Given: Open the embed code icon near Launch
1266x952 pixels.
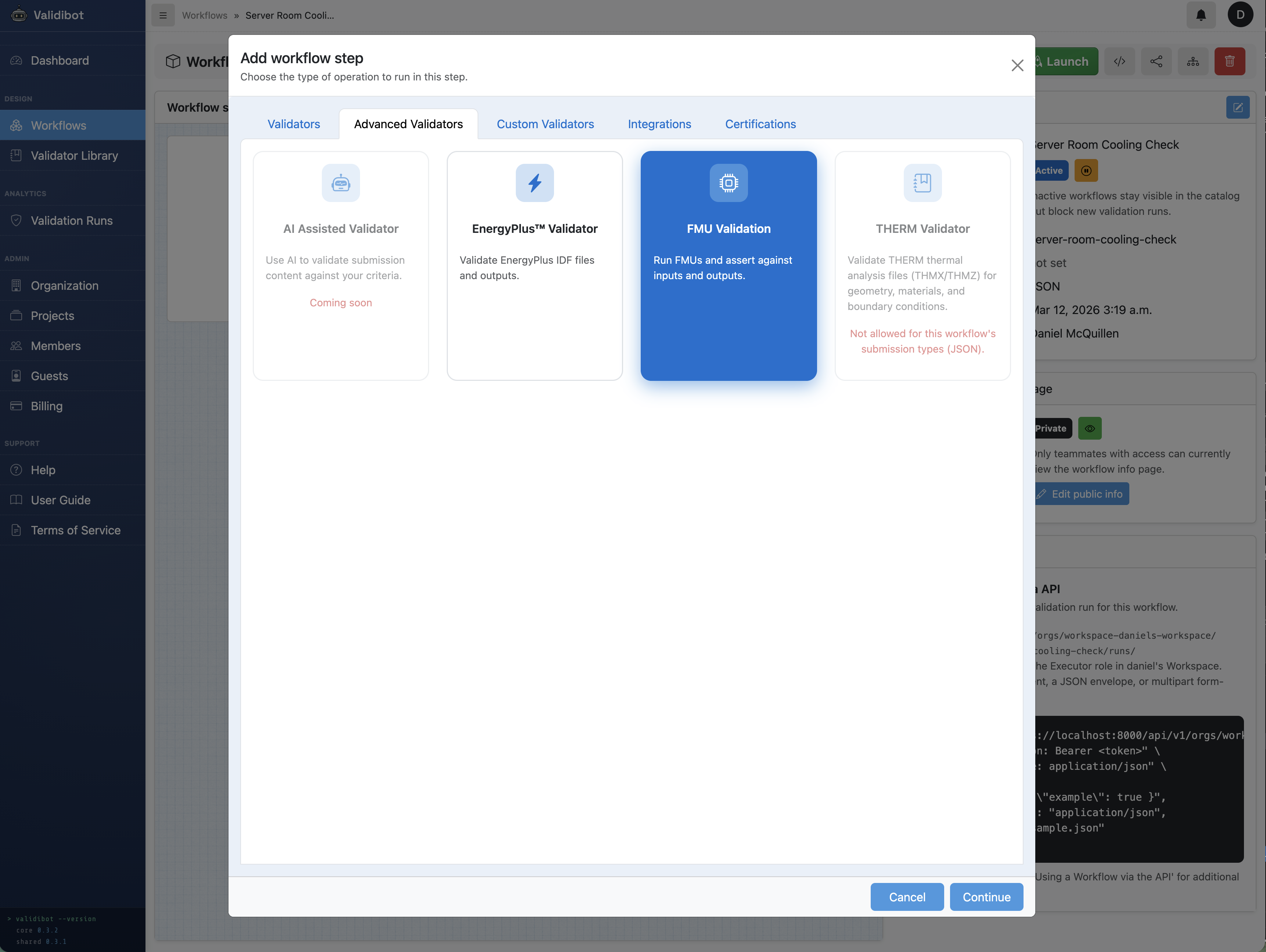Looking at the screenshot, I should click(x=1120, y=61).
